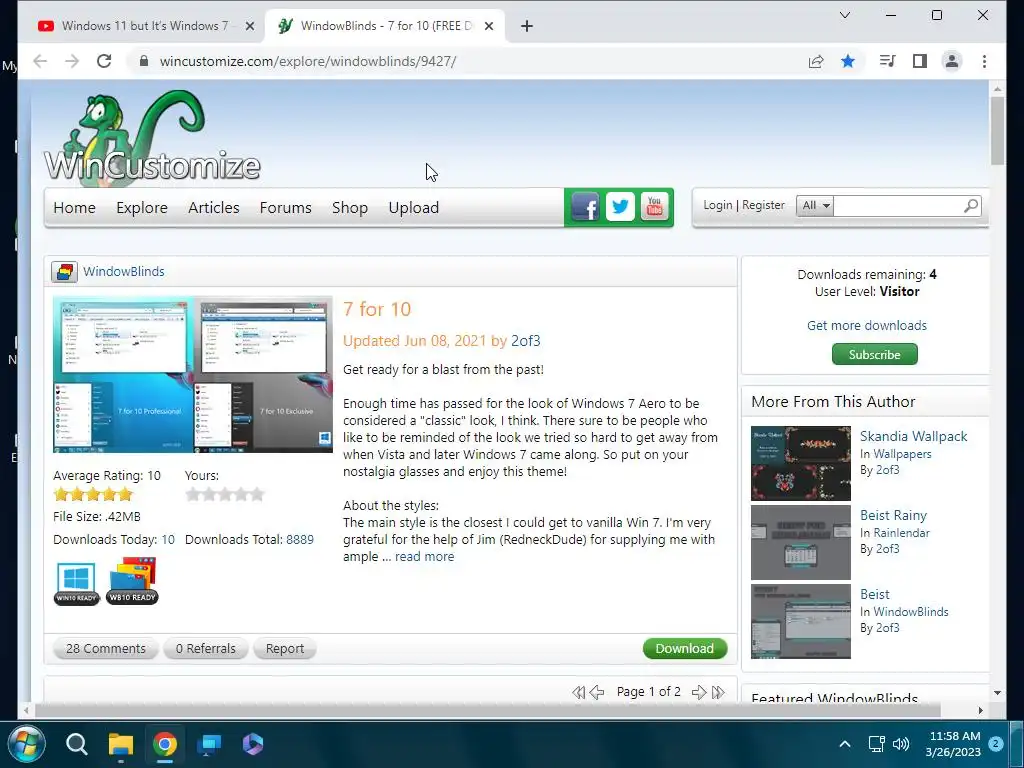Go to next comments page arrow
Viewport: 1024px width, 768px height.
[699, 692]
